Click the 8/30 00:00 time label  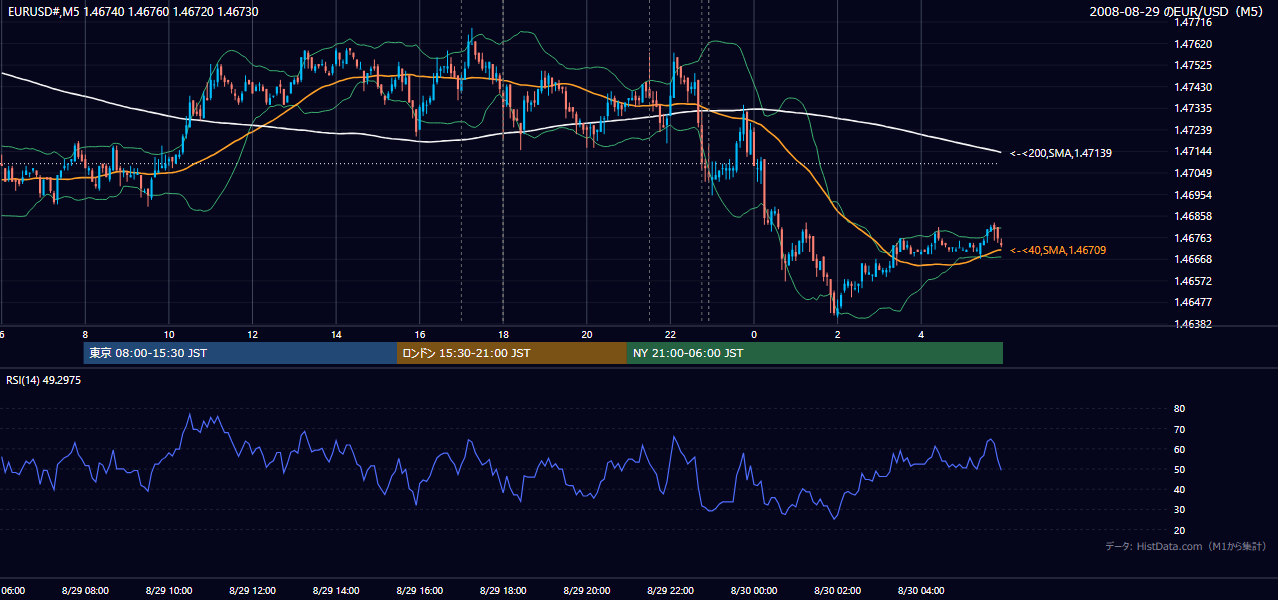pos(753,590)
